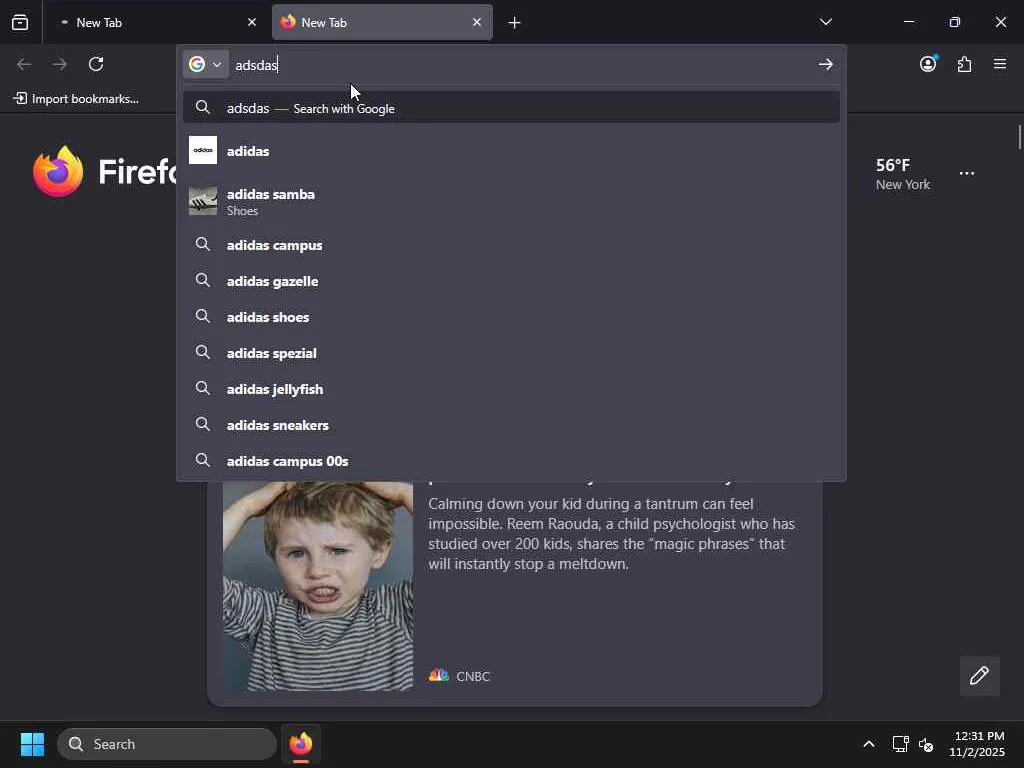
Task: Click the Firefox logo on new tab page
Action: click(x=58, y=172)
